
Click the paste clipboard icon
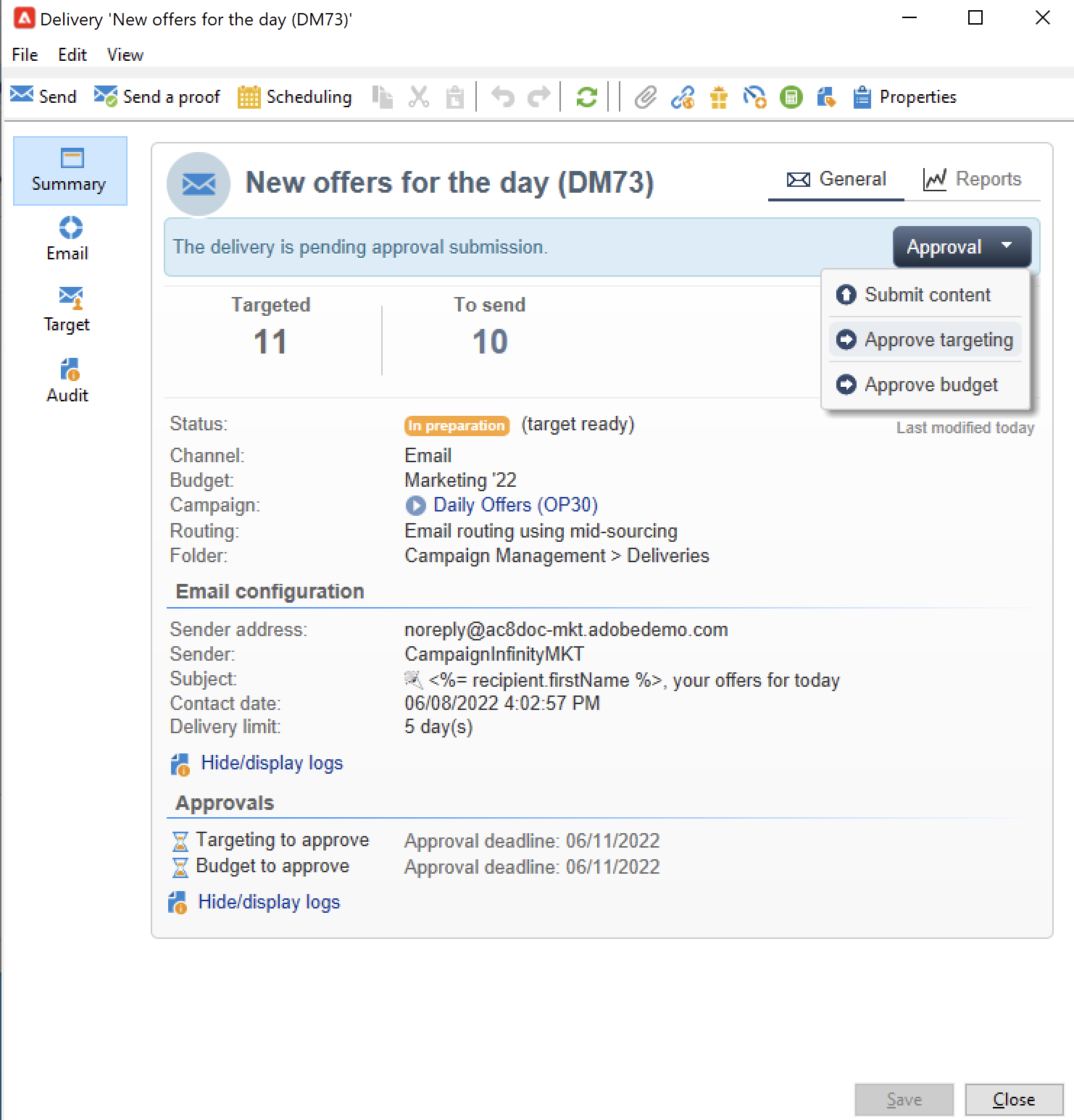tap(455, 96)
